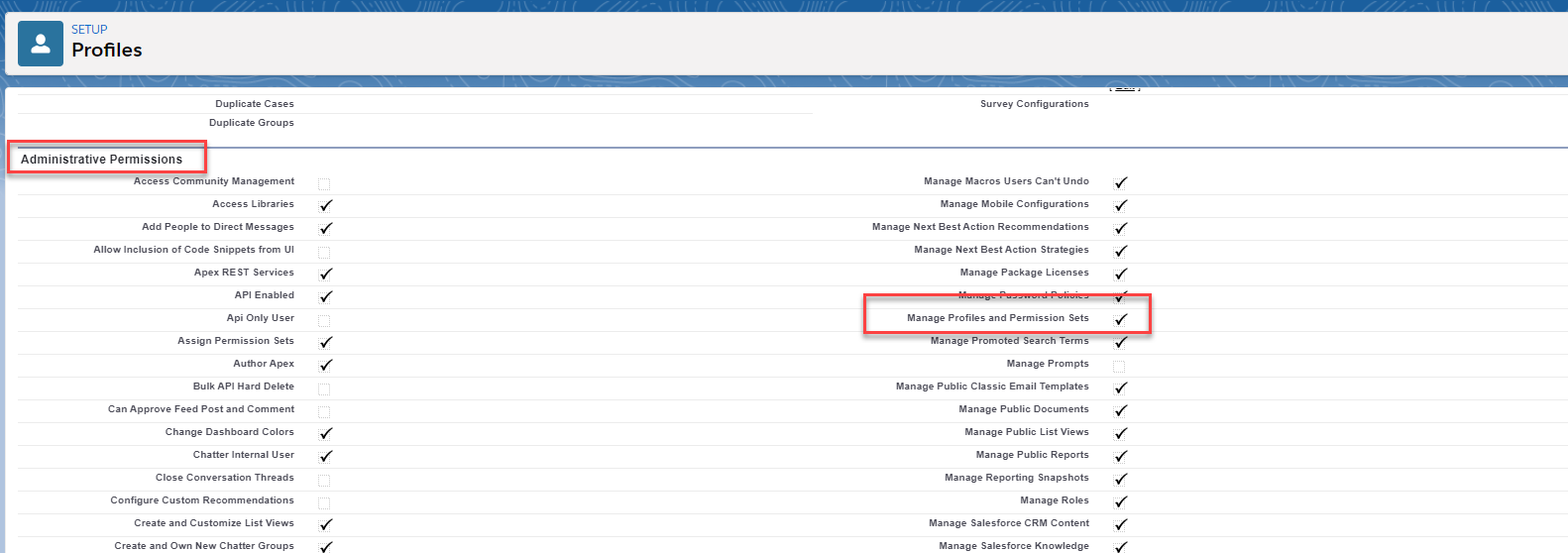1568x553 pixels.
Task: Toggle Manage Next Best Action Recommendations checkbox
Action: coord(1120,228)
